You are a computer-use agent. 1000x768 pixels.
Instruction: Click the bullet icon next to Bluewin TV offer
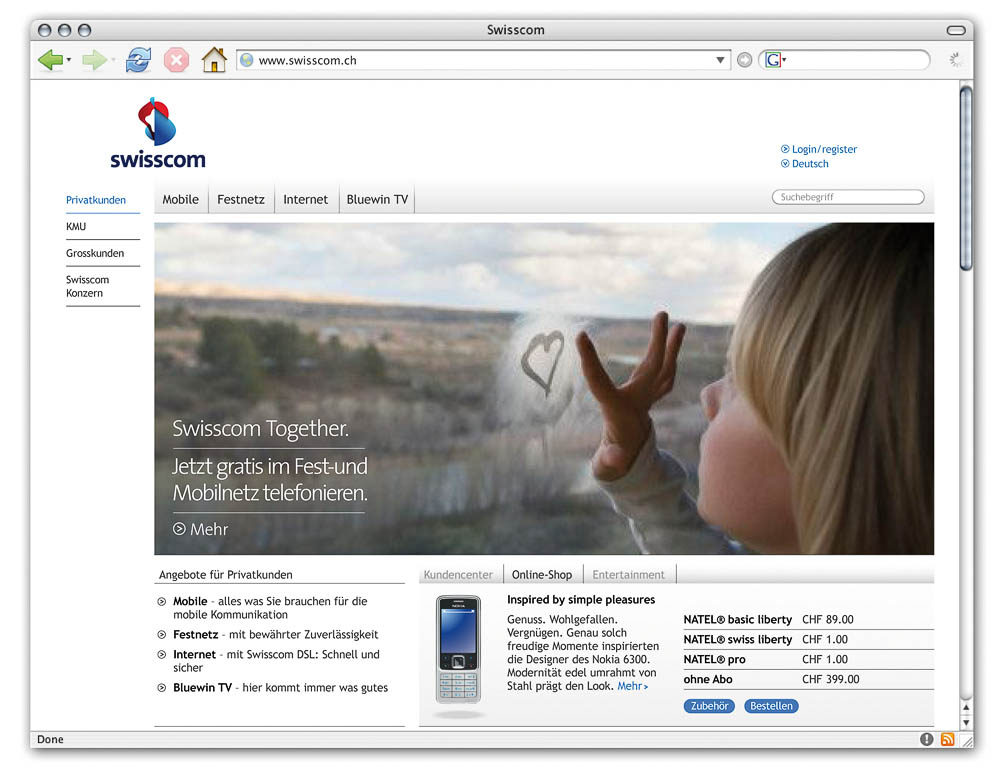pyautogui.click(x=162, y=687)
